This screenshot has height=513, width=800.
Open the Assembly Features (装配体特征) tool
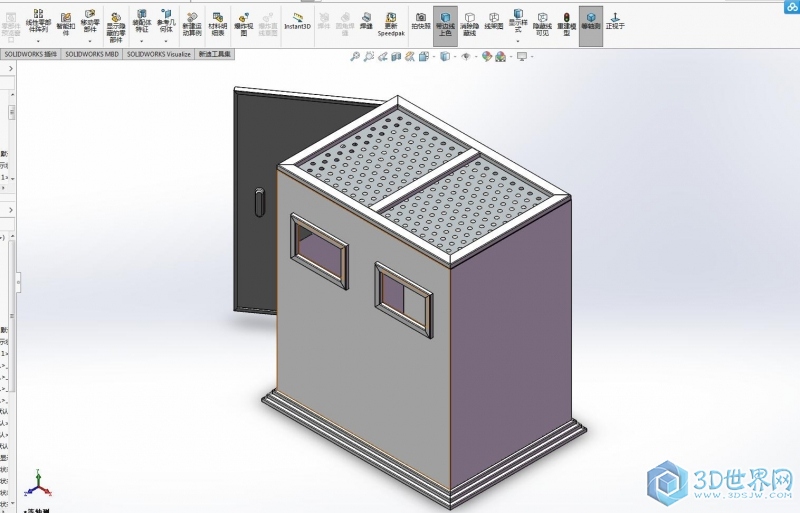coord(141,21)
